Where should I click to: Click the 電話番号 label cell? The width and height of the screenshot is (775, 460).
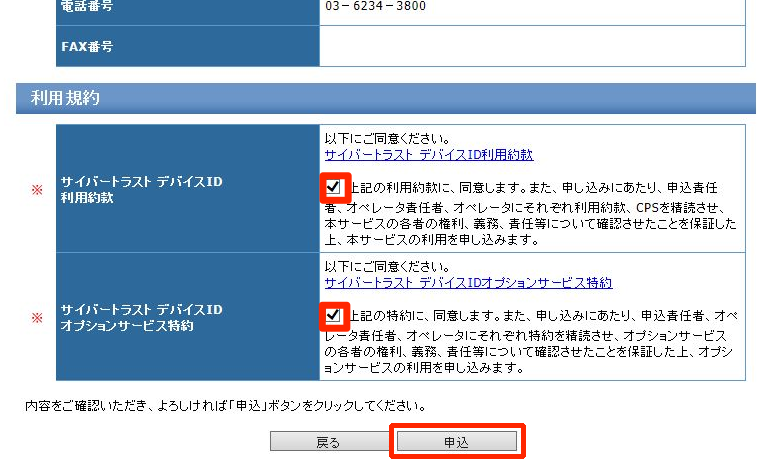[187, 6]
